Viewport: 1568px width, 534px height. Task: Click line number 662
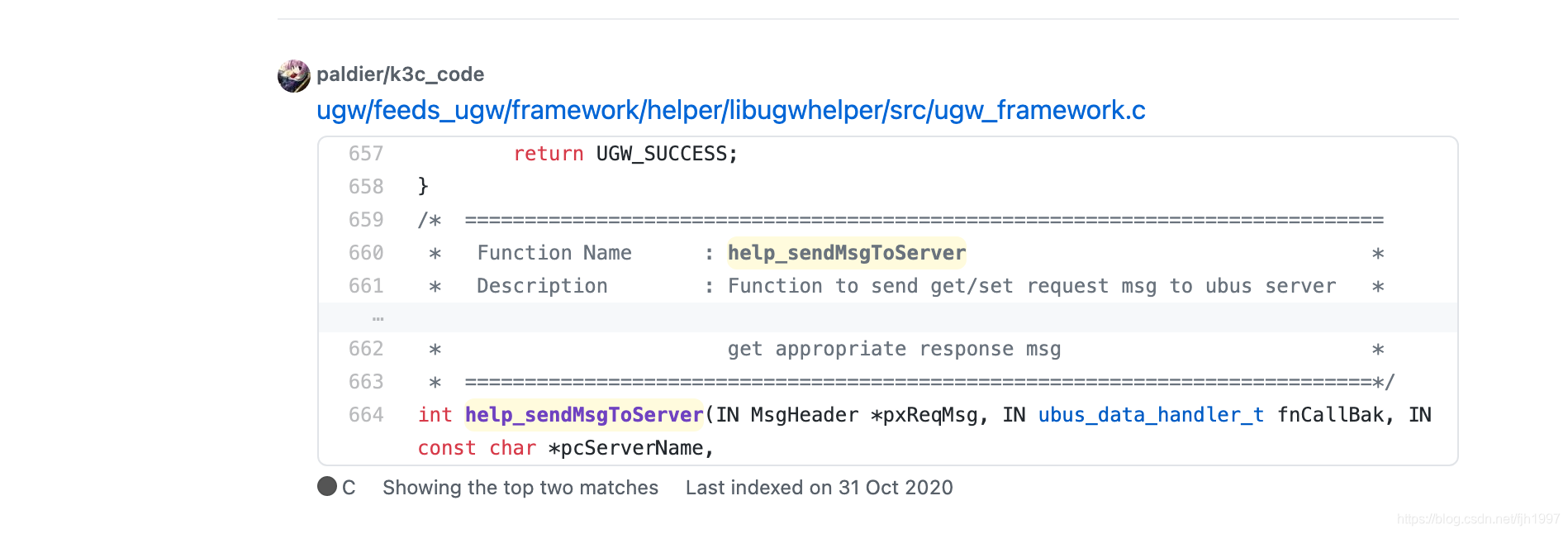366,349
